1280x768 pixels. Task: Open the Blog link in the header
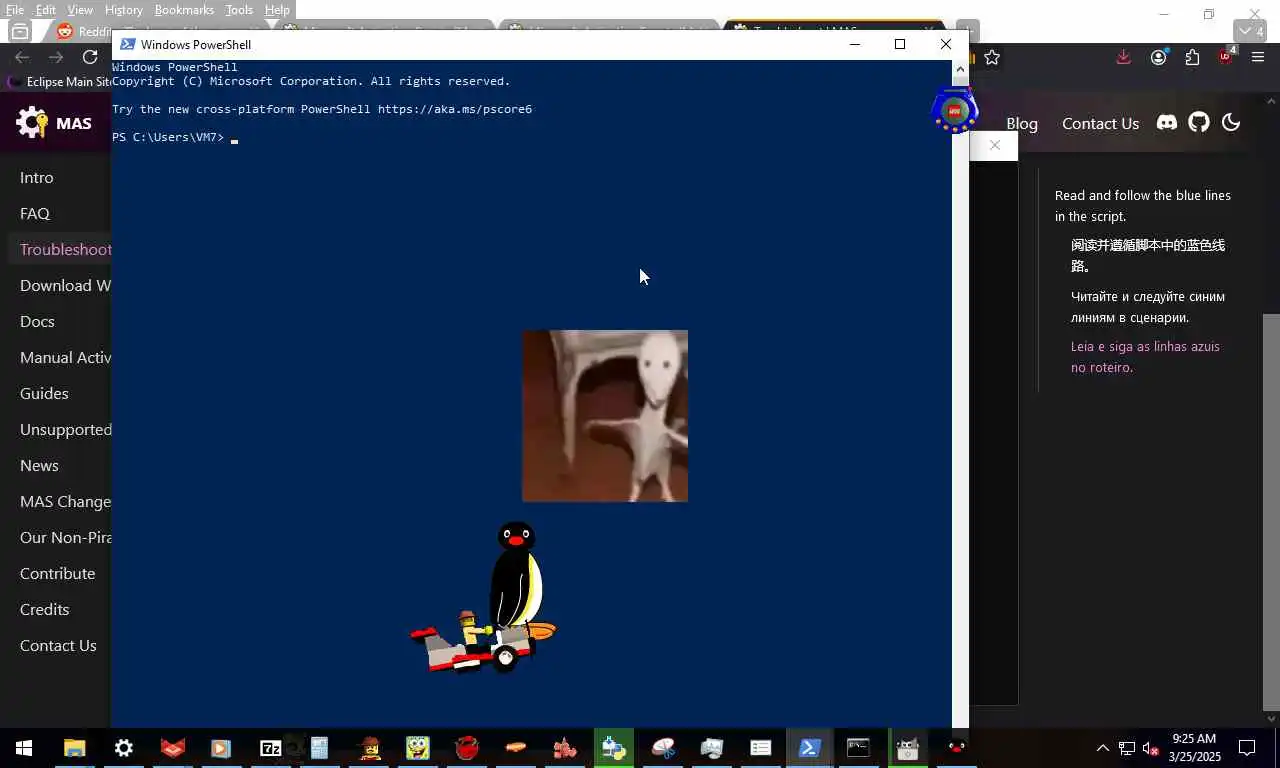[1022, 123]
